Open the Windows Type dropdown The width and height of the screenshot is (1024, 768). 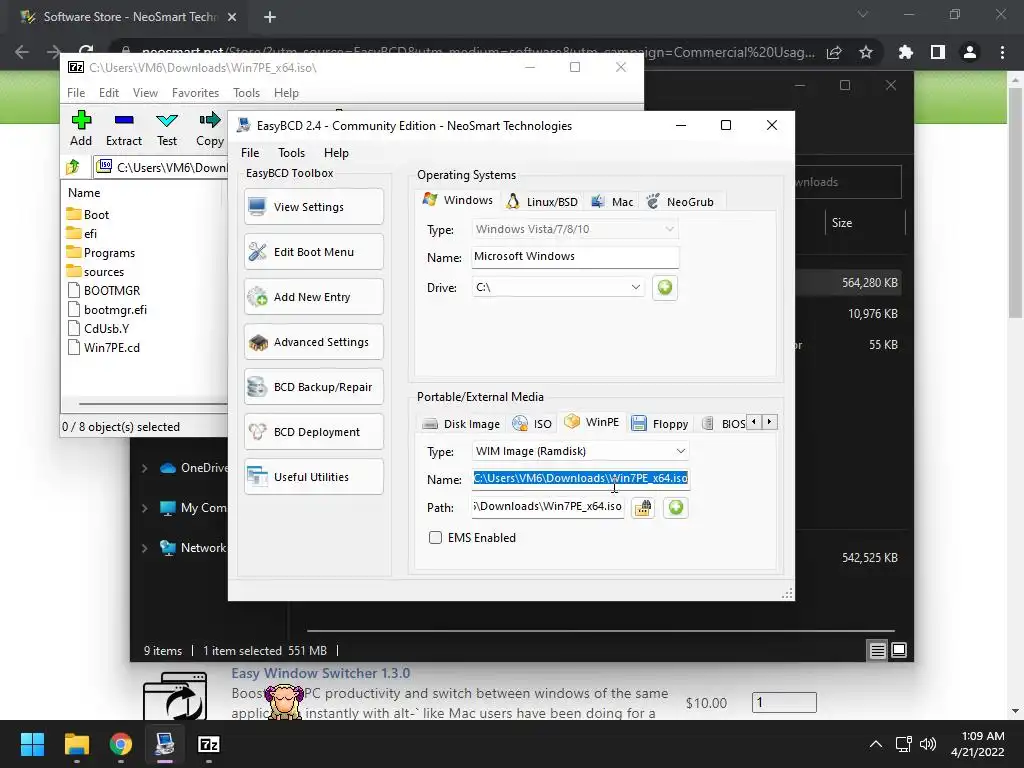pyautogui.click(x=575, y=229)
